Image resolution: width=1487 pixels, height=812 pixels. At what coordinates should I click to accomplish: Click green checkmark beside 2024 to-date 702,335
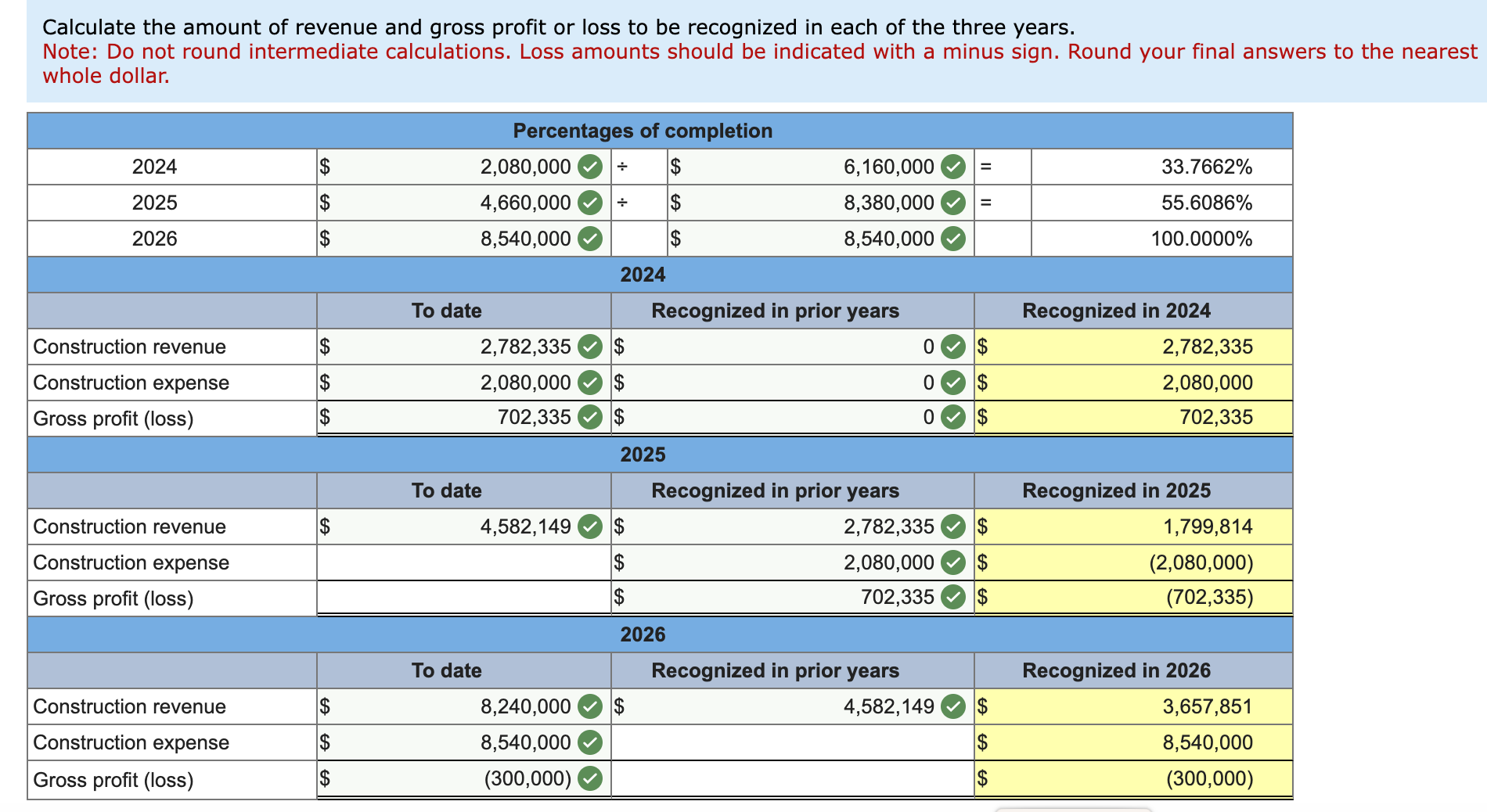click(x=590, y=417)
